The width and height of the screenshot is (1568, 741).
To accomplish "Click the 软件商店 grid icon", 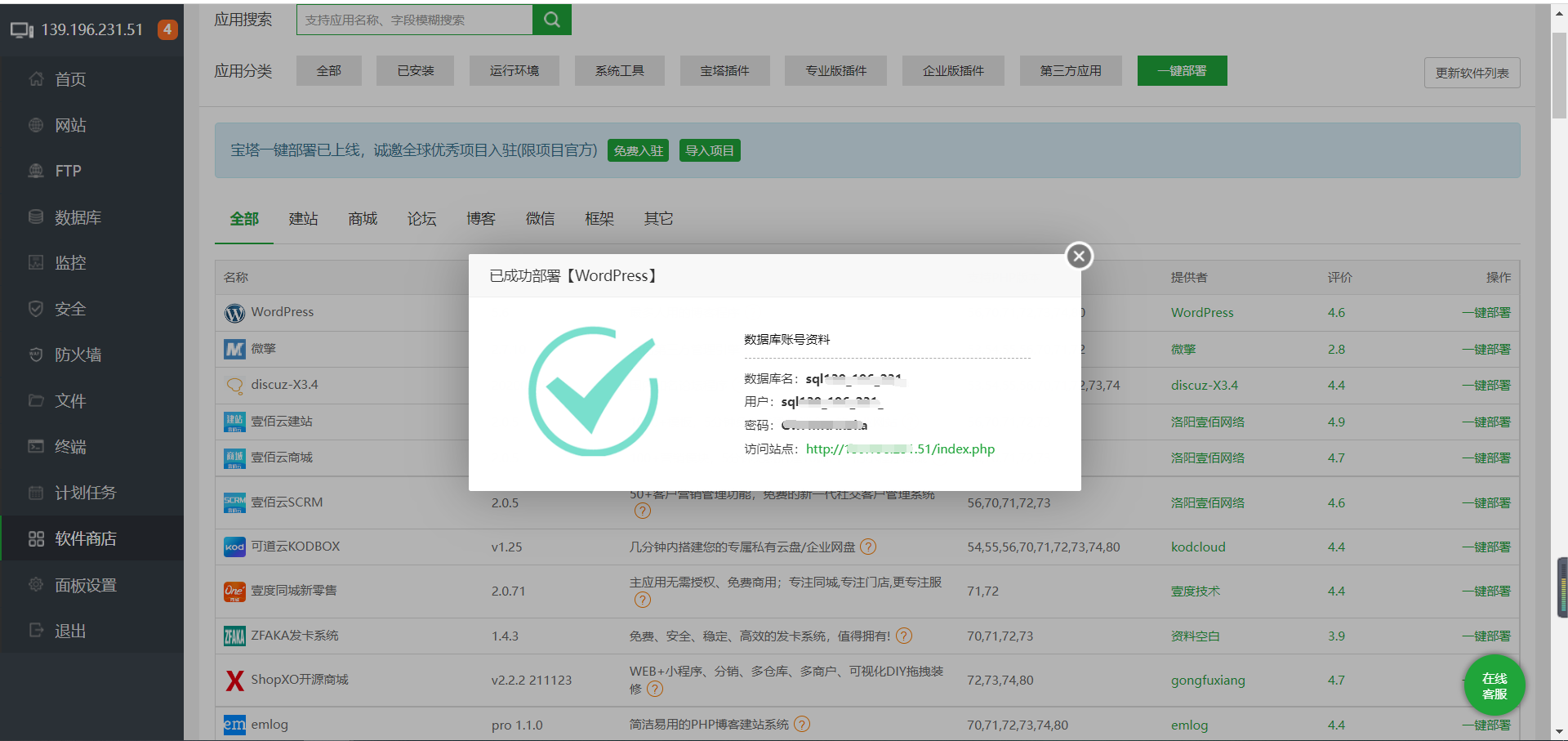I will (36, 538).
